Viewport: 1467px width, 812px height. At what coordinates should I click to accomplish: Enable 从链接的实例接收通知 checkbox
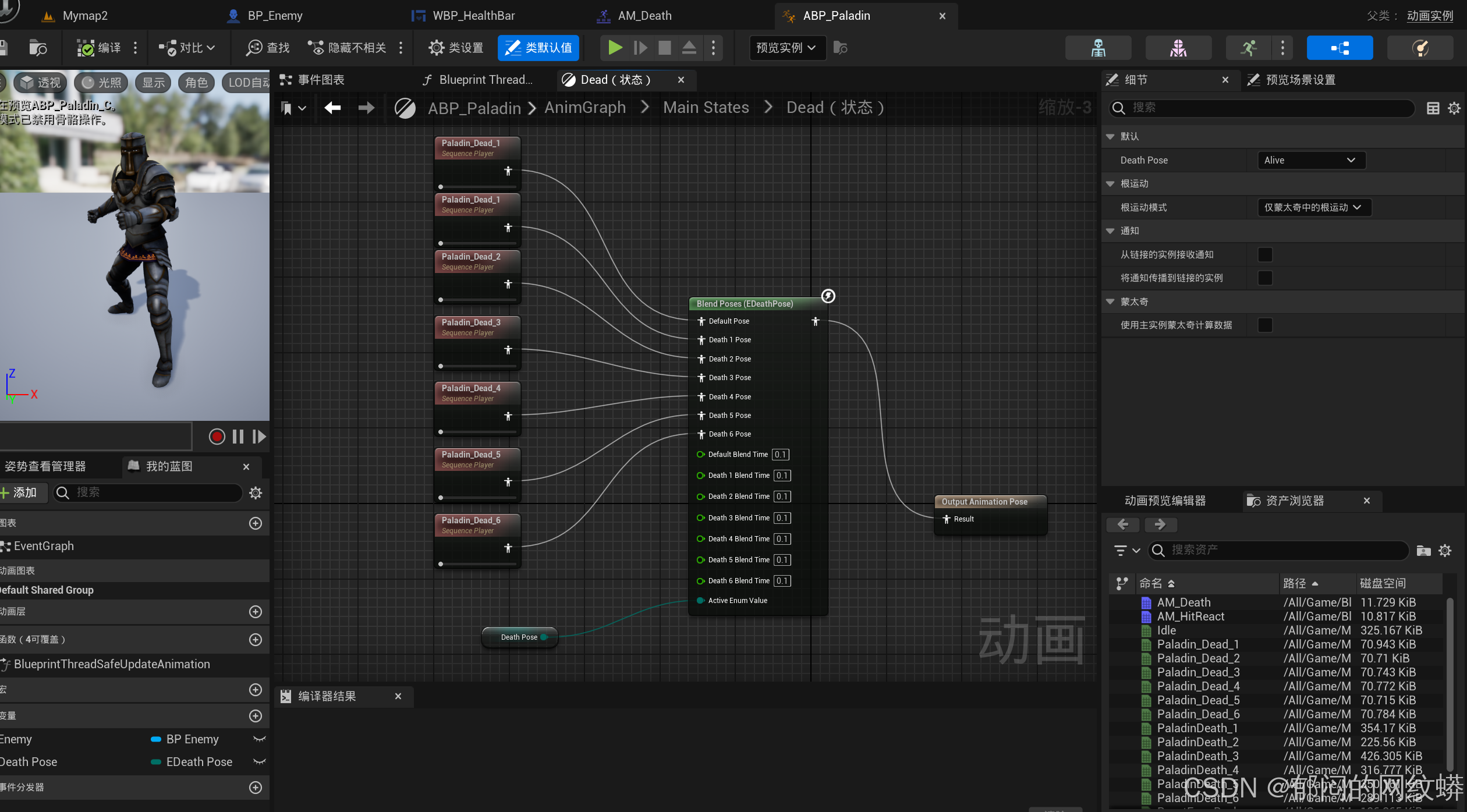coord(1264,254)
